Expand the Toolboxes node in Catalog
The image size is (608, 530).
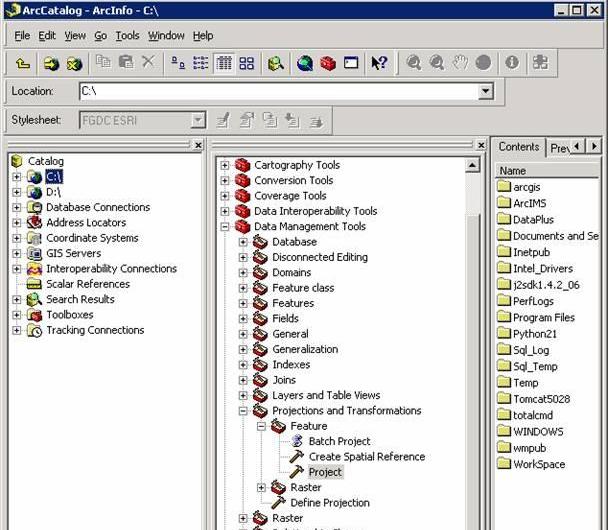pos(16,315)
